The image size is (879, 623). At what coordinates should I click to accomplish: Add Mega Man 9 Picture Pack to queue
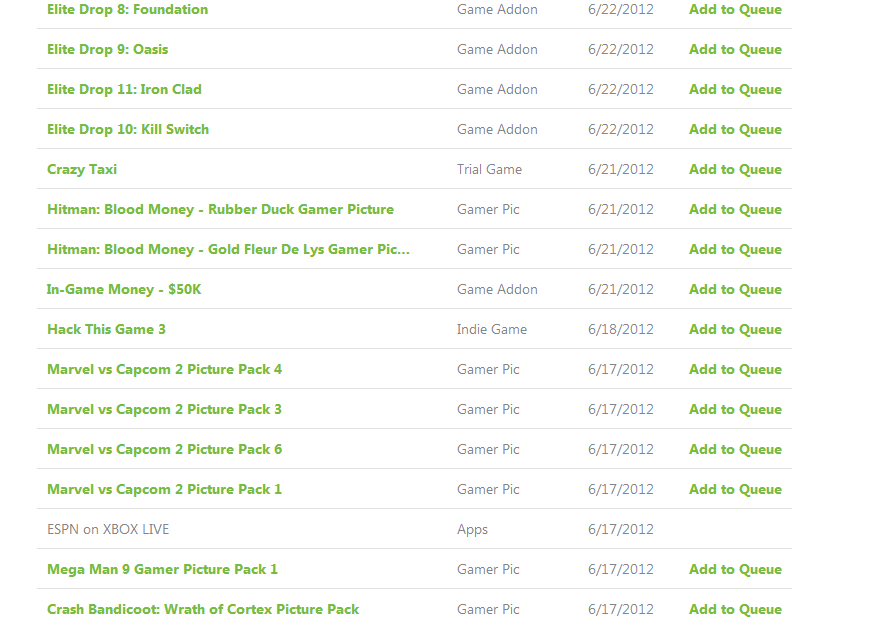point(735,570)
